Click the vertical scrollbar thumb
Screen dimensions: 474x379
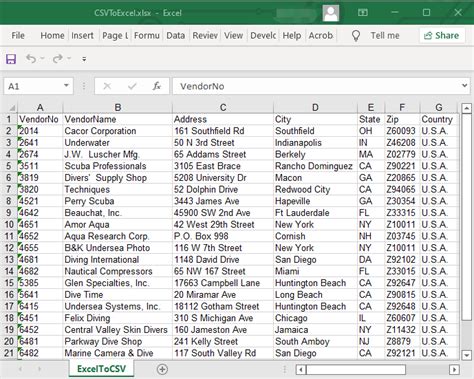[466, 217]
